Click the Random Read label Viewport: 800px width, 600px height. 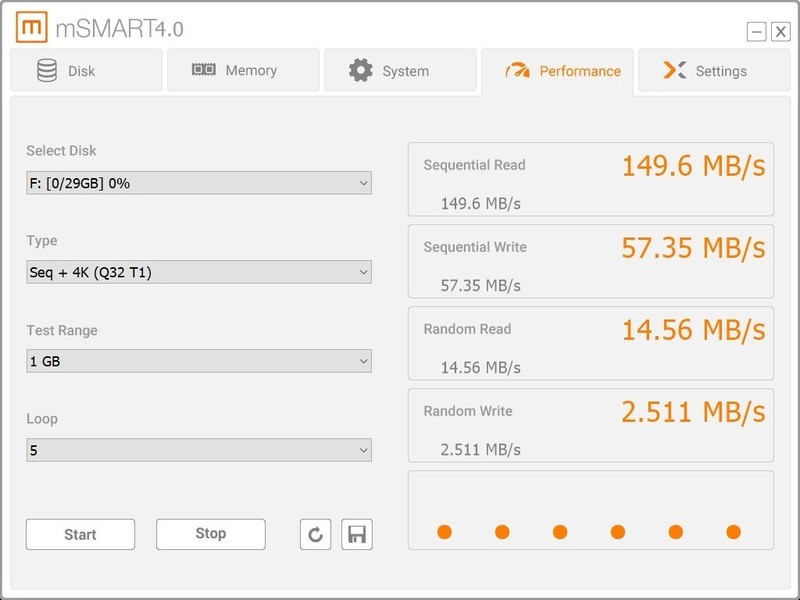[467, 329]
